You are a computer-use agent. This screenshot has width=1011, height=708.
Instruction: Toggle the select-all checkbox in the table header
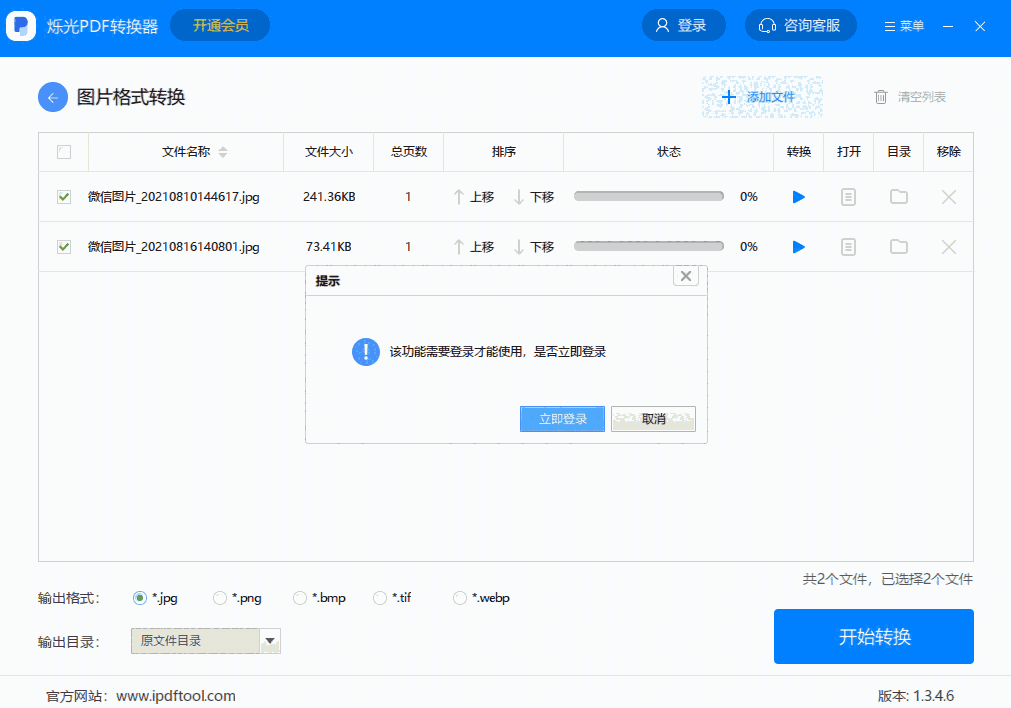(64, 151)
